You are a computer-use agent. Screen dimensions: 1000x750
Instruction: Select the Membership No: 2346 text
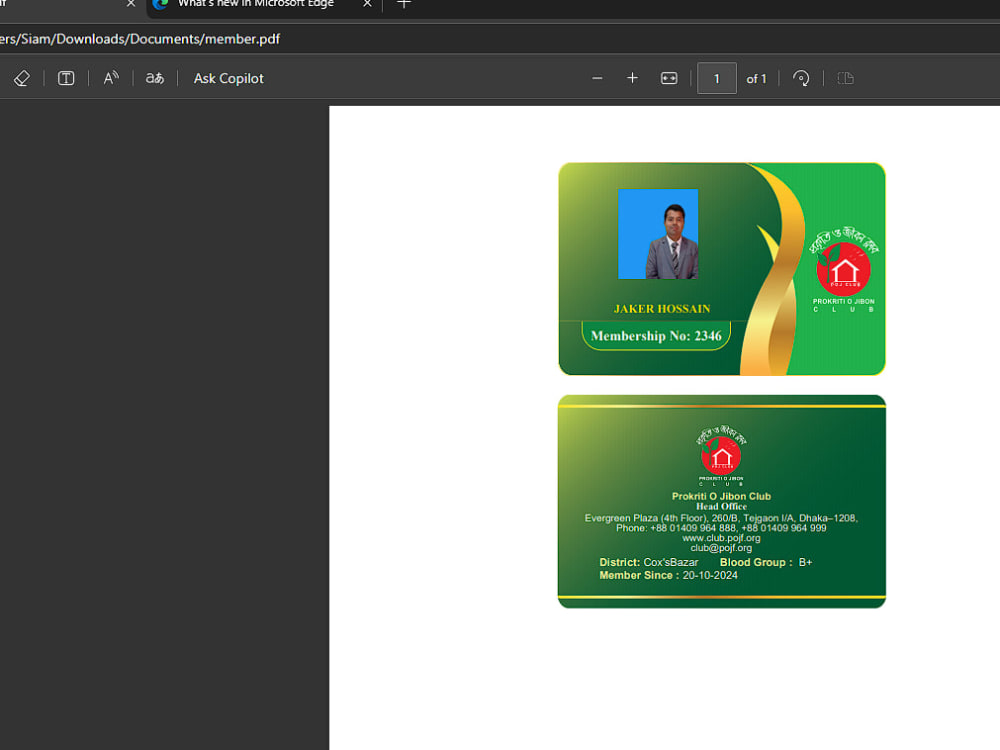[656, 336]
